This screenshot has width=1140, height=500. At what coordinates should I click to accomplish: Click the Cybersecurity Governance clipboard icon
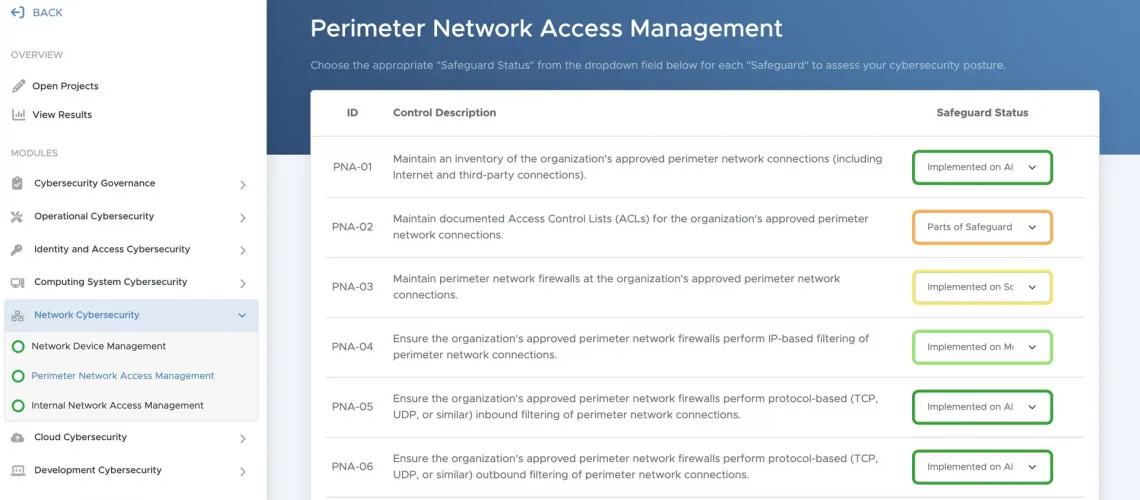point(17,184)
